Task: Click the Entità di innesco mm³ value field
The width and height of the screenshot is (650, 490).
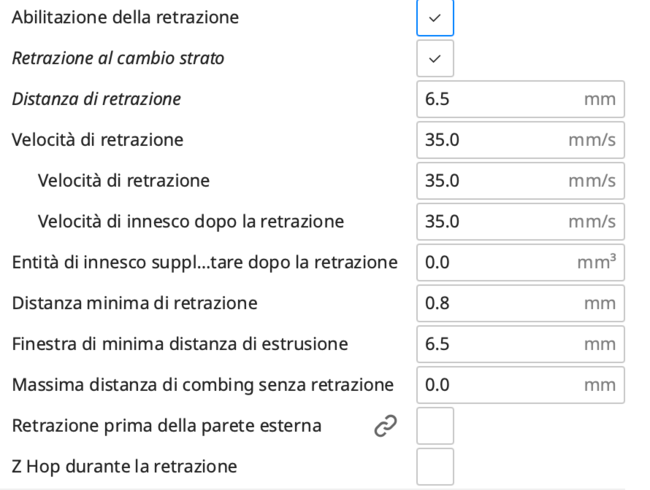Action: (x=500, y=263)
